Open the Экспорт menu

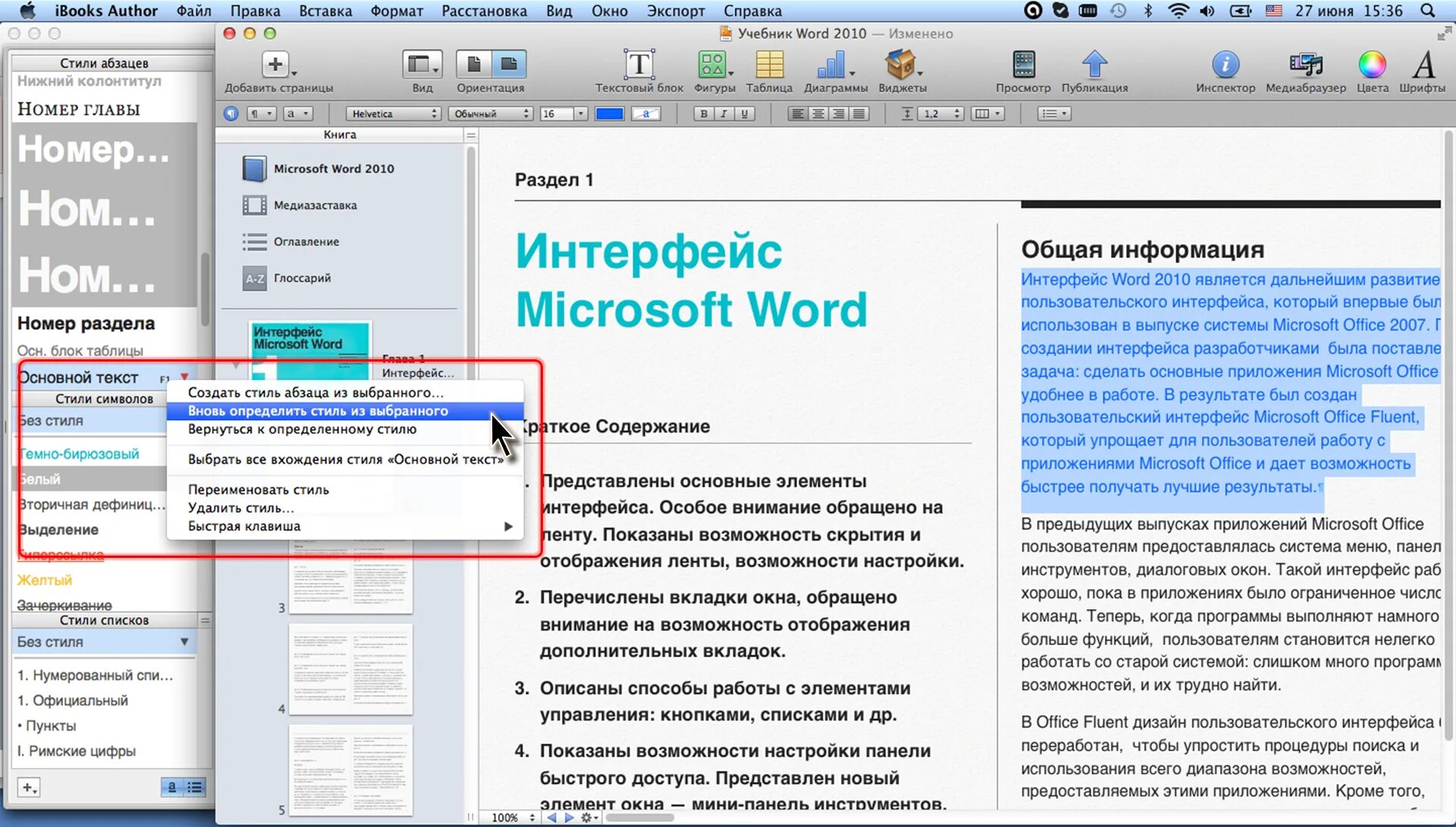(675, 11)
